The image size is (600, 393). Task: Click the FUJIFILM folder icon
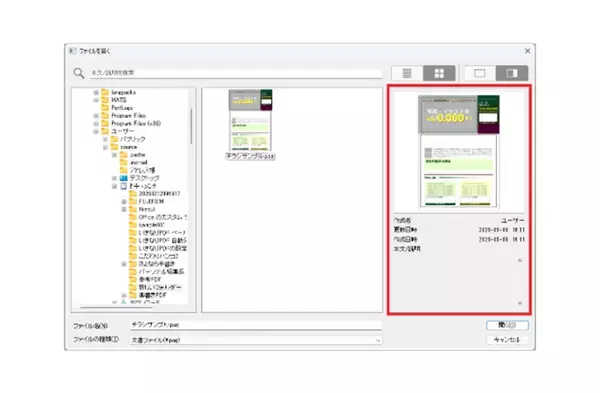point(133,201)
